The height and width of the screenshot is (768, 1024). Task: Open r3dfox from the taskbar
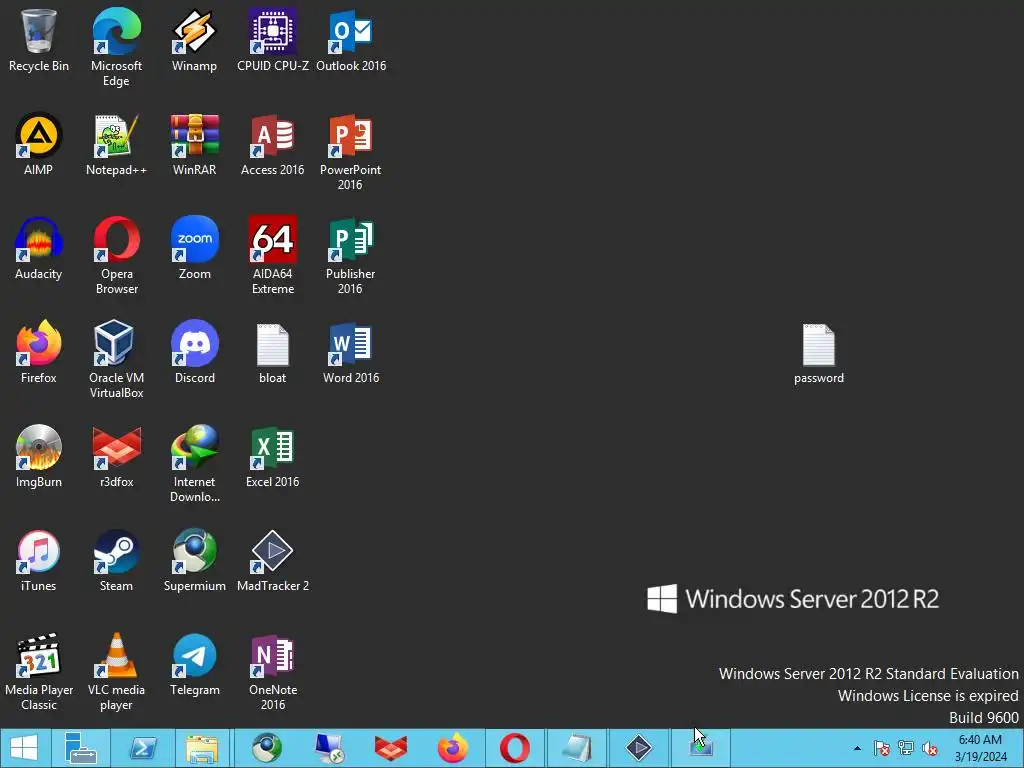click(391, 748)
